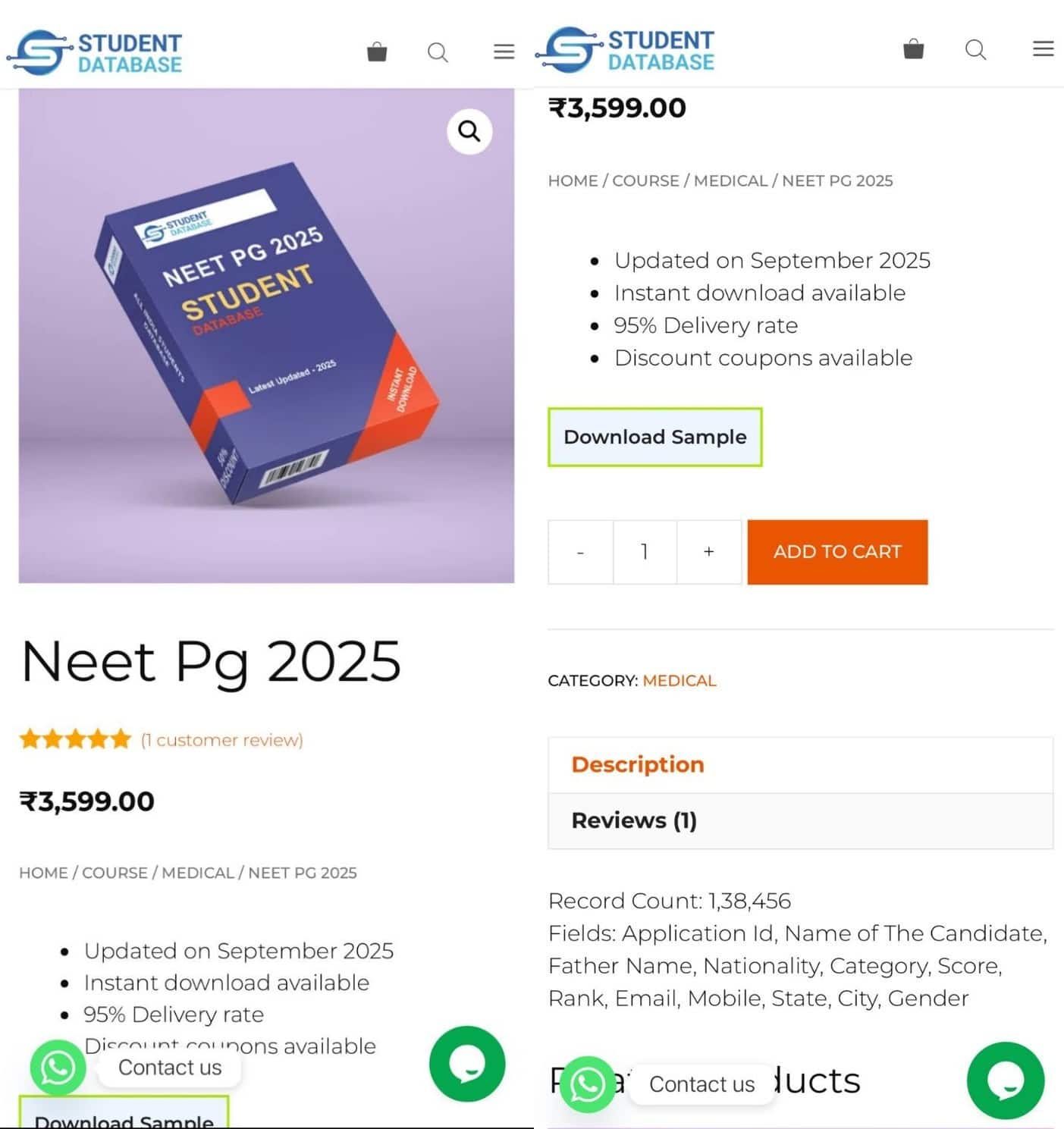Open the green chat bubble widget
1064x1129 pixels.
[466, 1065]
